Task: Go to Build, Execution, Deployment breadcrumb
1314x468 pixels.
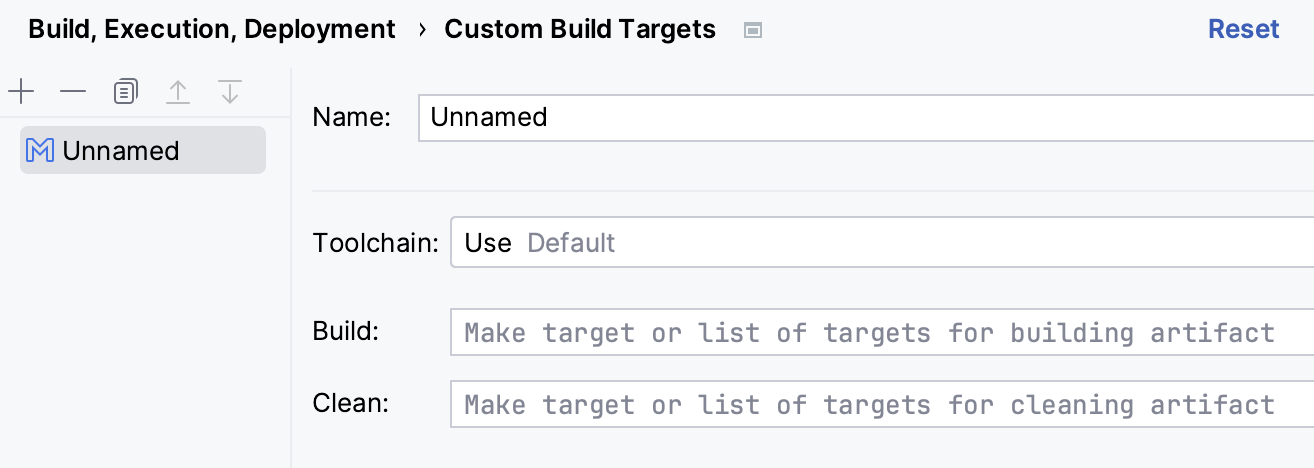Action: click(x=212, y=29)
